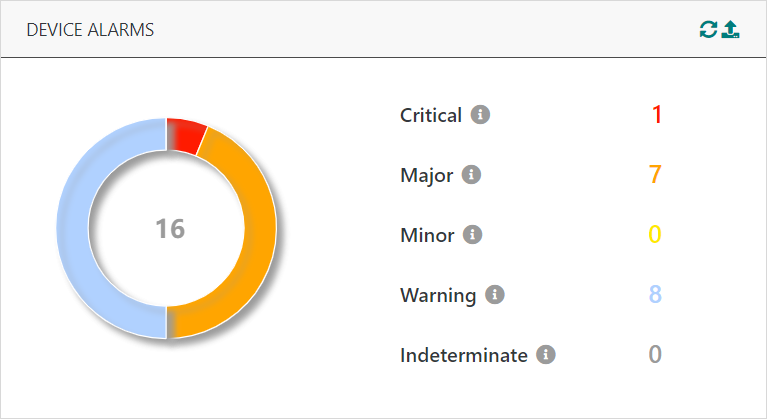The image size is (767, 419).
Task: Click the Device Alarms panel title
Action: pos(90,30)
